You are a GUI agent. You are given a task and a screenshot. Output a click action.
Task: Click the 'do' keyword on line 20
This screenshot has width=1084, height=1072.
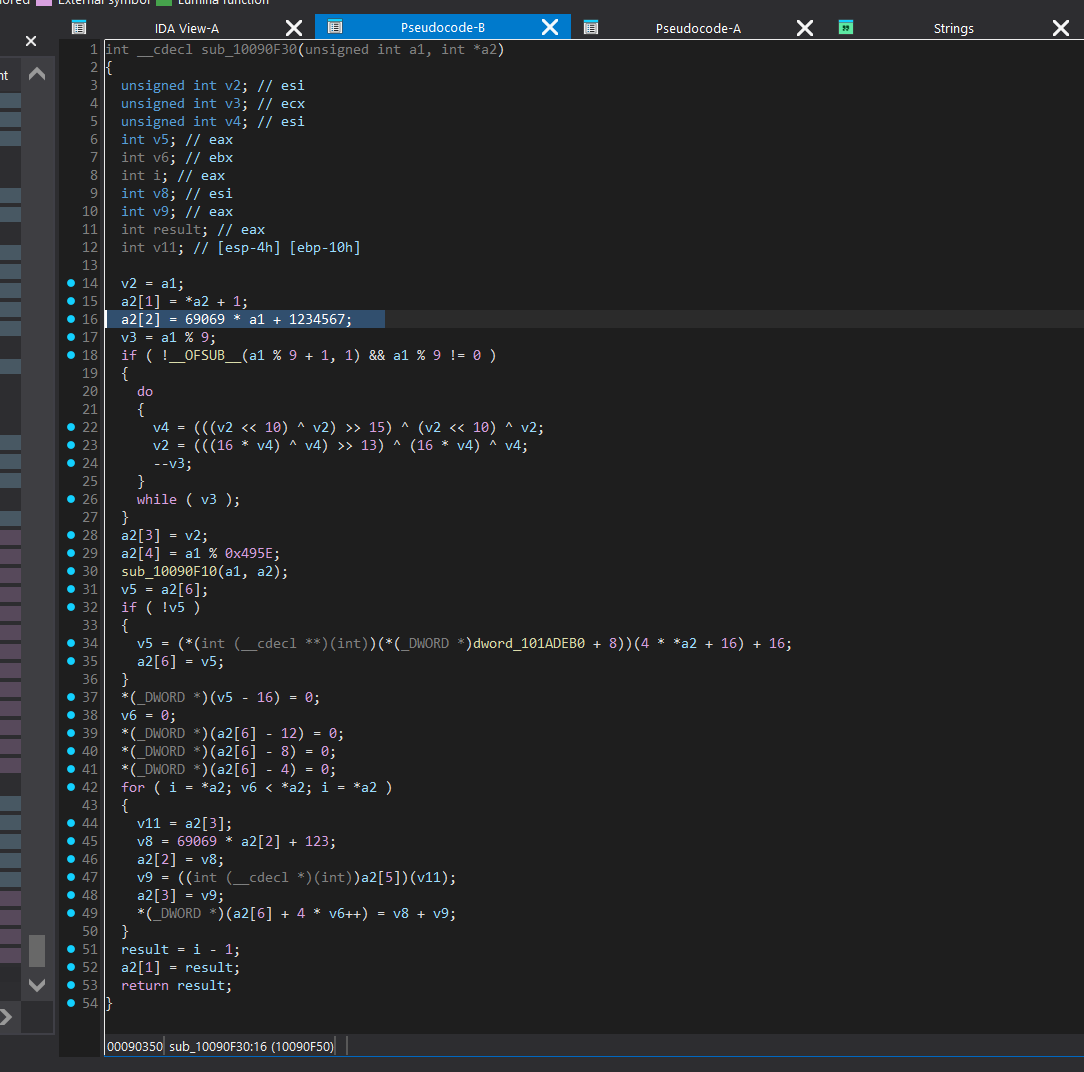point(144,392)
